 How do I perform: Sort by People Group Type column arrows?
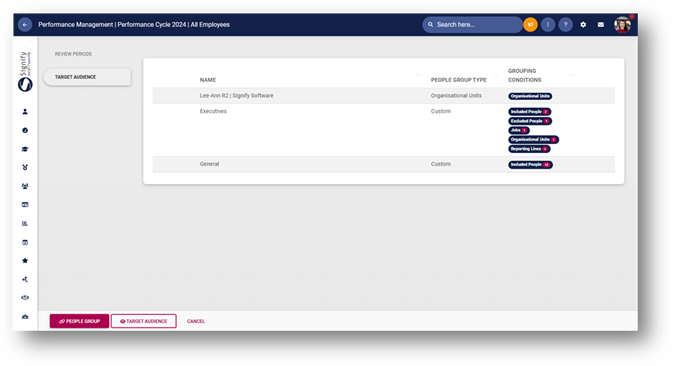pos(495,75)
